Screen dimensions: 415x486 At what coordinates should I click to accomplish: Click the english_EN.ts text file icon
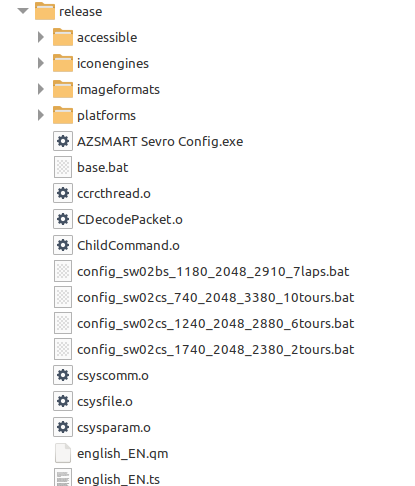63,477
